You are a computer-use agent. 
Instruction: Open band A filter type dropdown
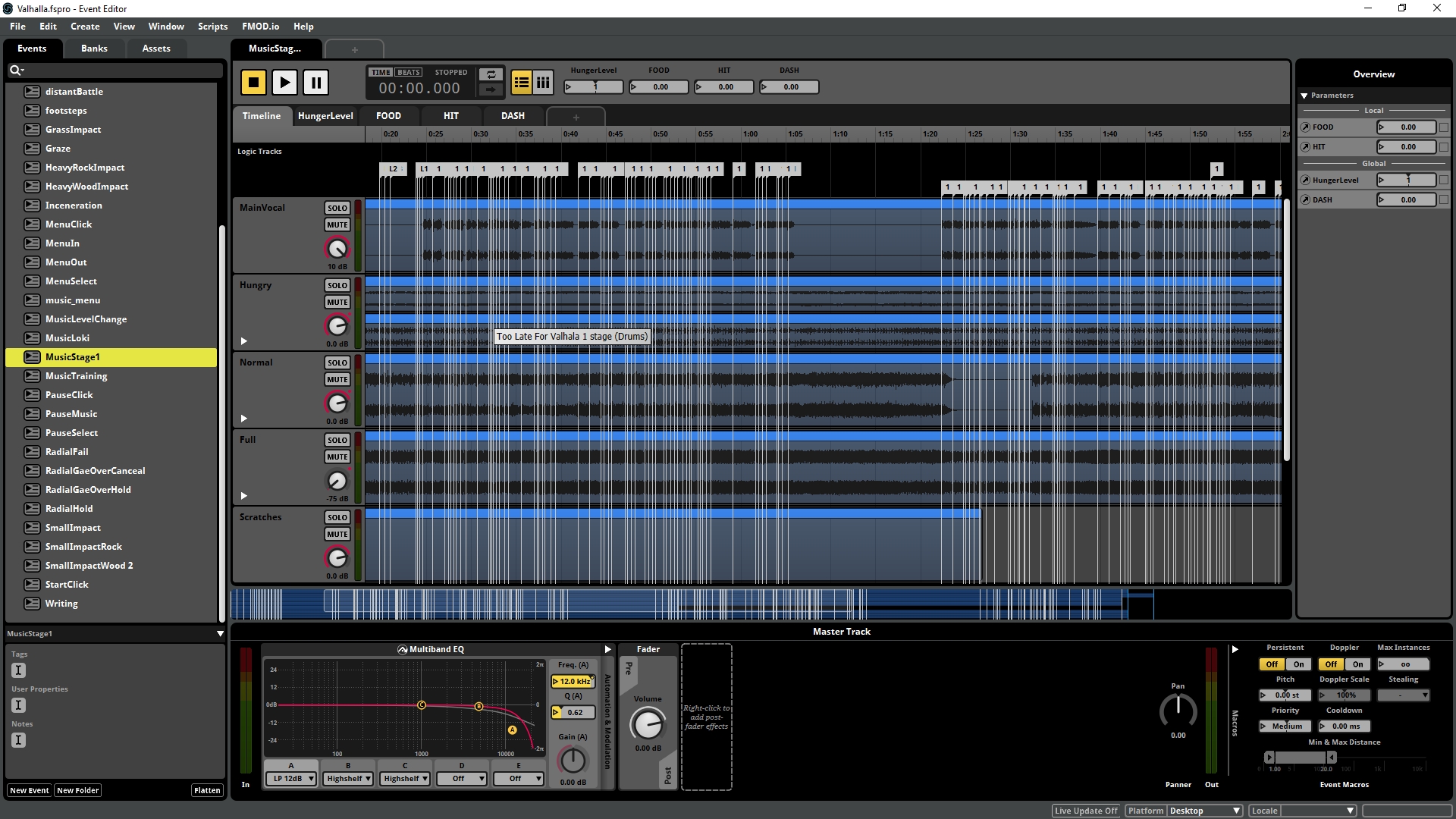(x=291, y=779)
